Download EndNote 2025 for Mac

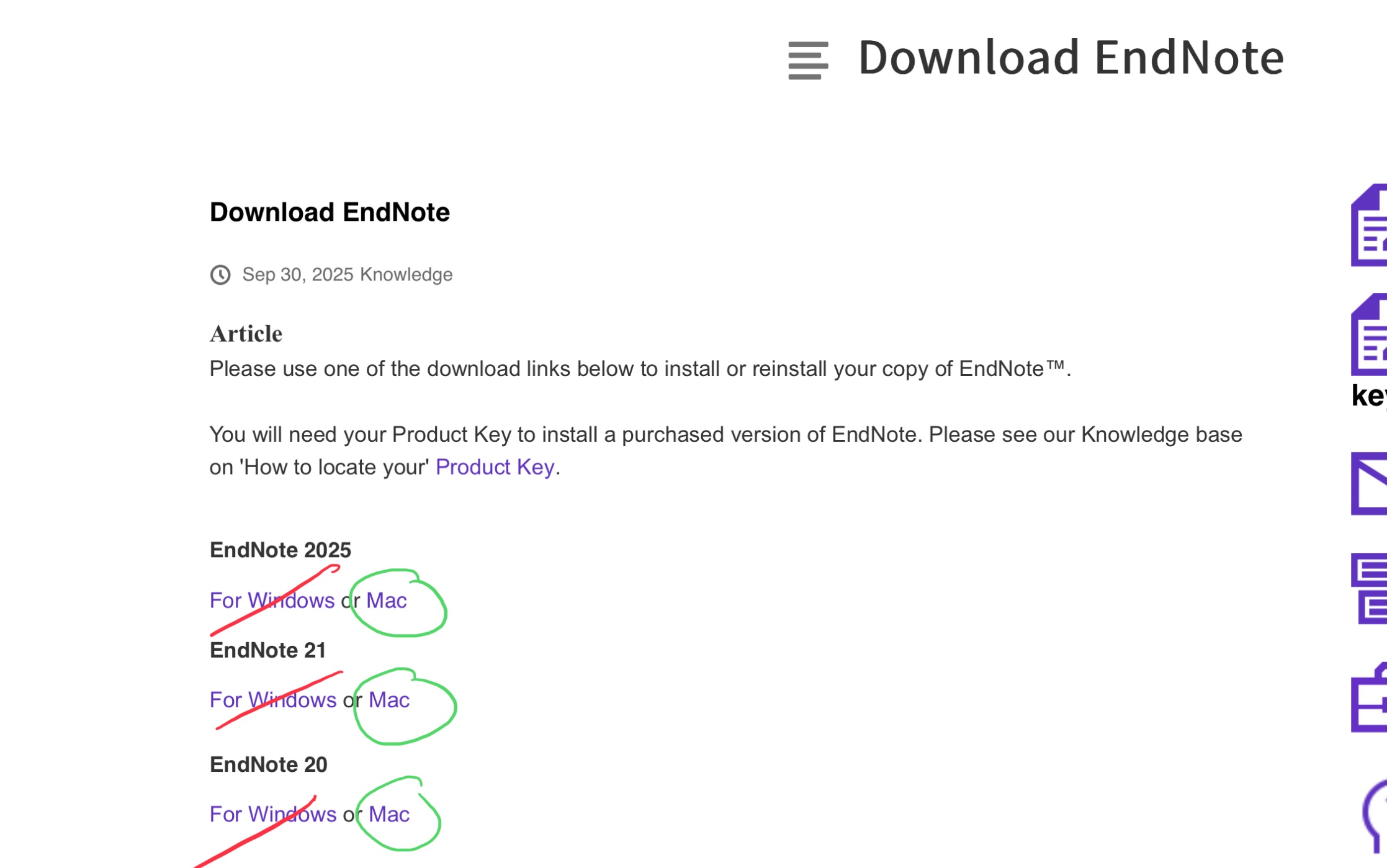point(386,600)
